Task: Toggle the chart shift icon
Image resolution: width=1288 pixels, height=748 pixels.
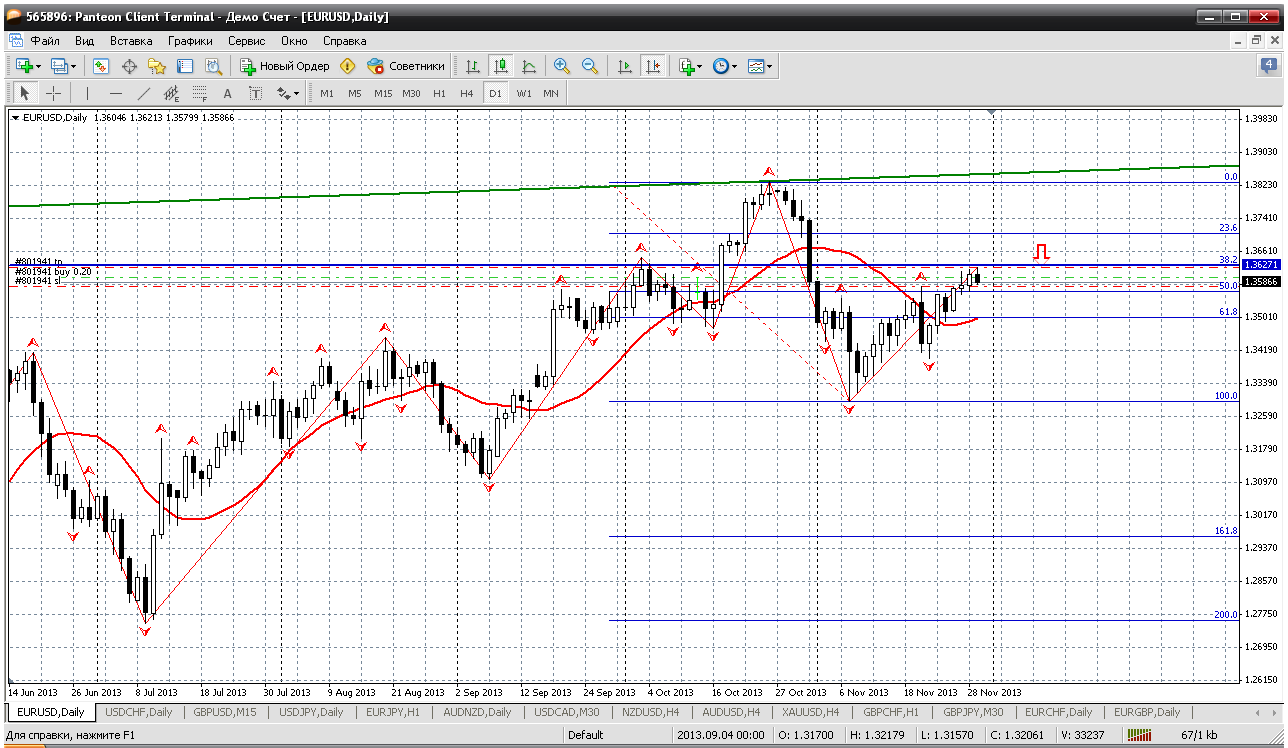Action: 653,66
